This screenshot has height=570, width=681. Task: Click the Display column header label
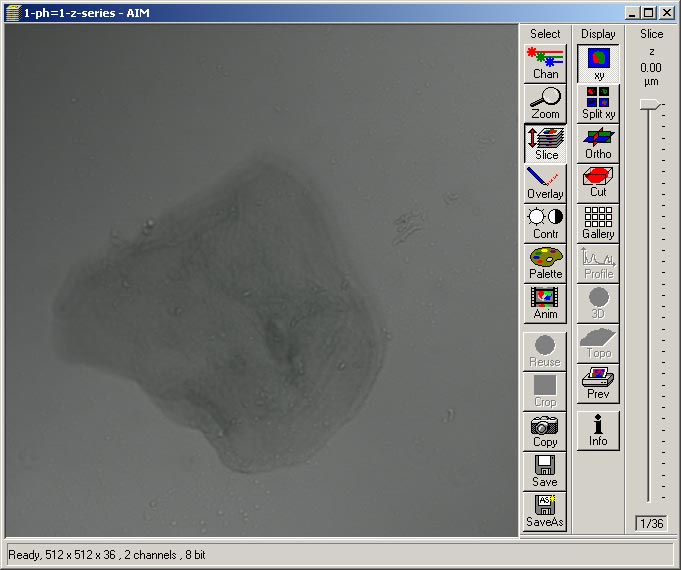598,34
